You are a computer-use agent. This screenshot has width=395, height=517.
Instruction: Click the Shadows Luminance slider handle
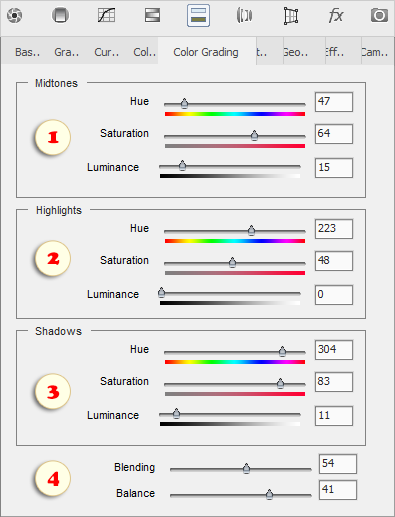tap(176, 413)
